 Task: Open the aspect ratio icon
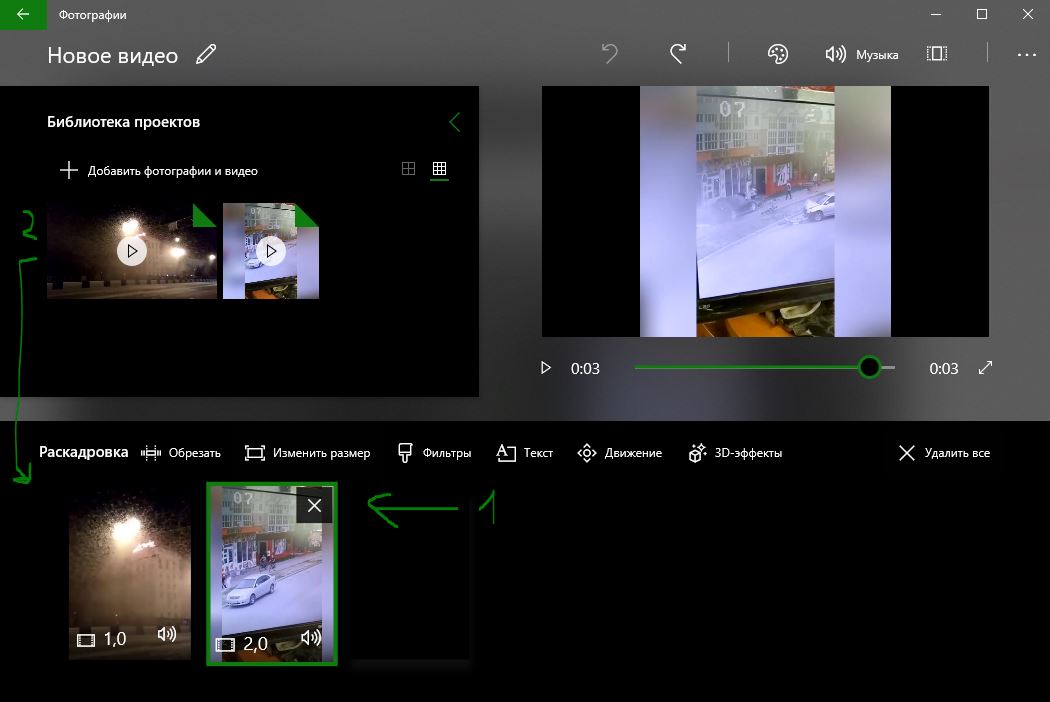937,54
